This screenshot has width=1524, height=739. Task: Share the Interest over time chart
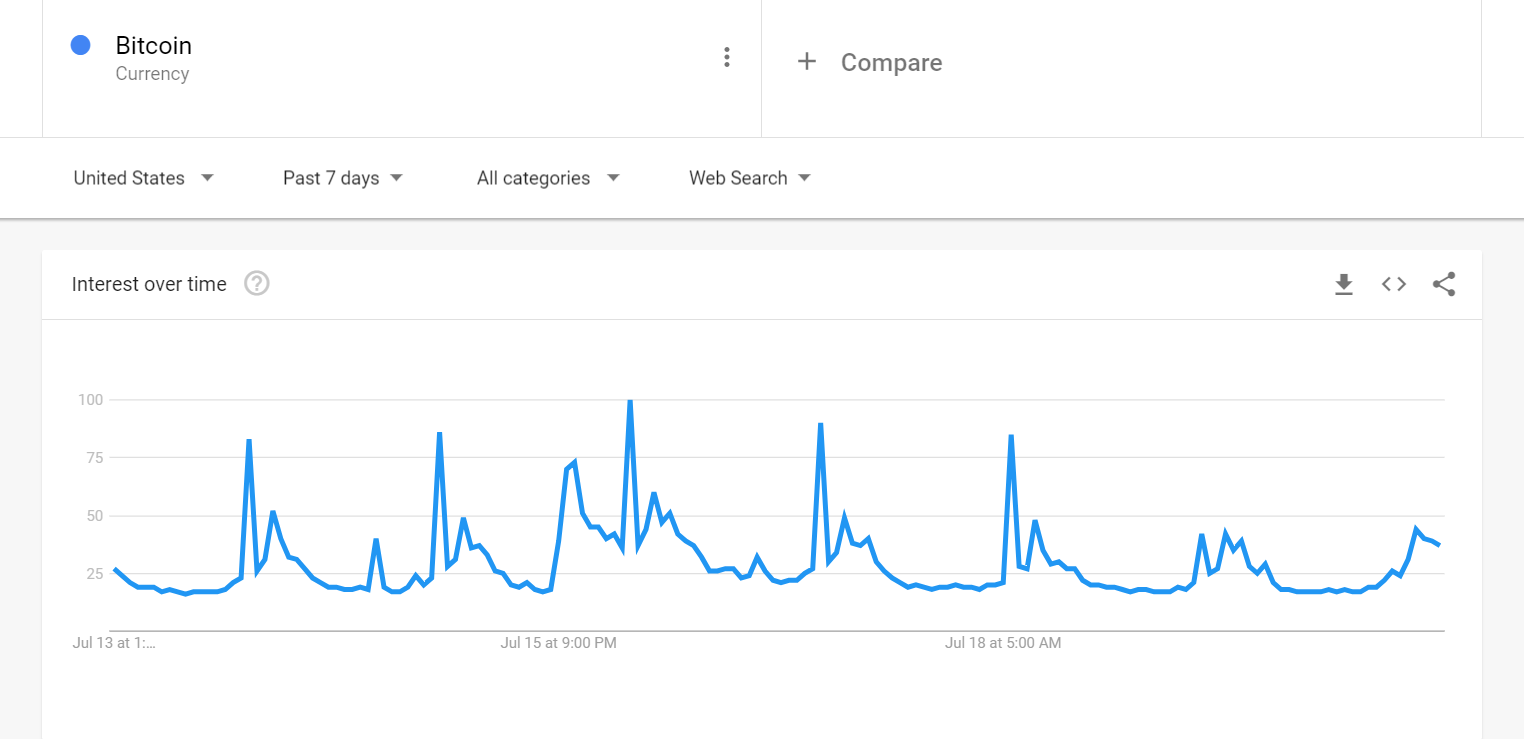click(1444, 284)
